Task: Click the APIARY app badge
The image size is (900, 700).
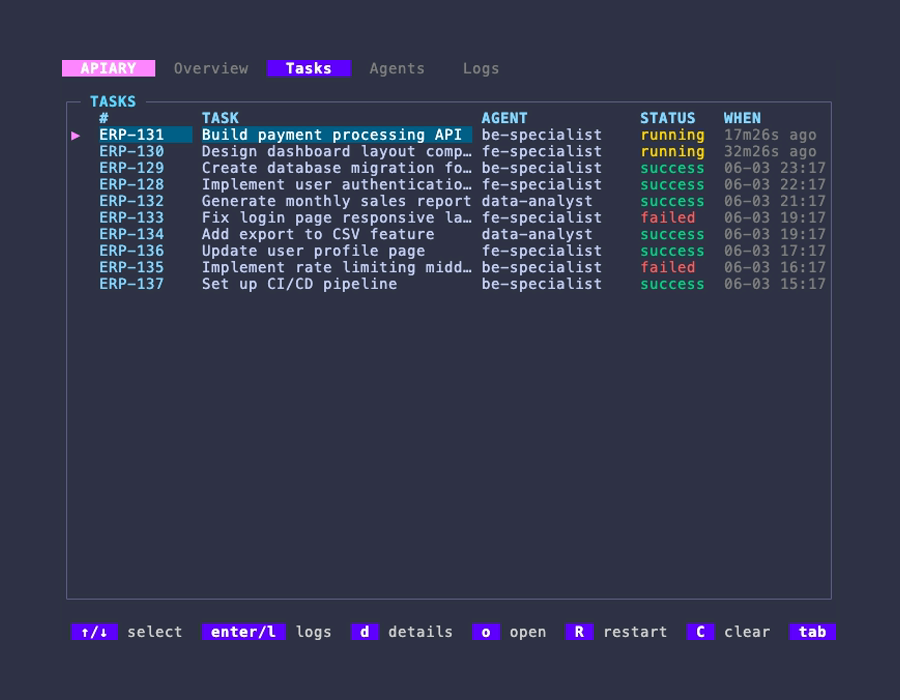Action: 108,68
